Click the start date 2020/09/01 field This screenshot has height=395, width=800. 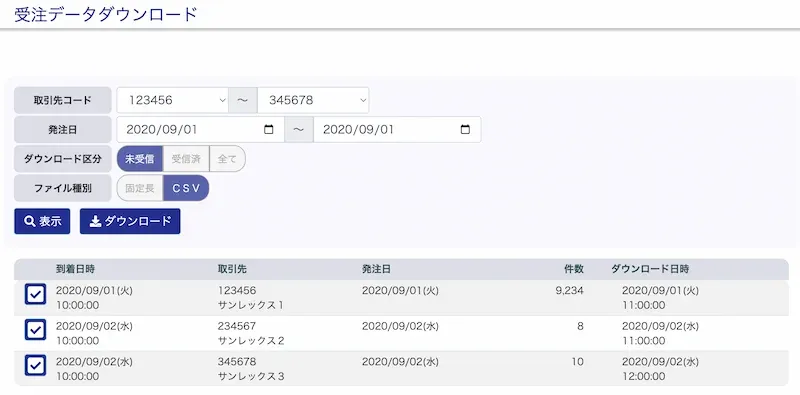(201, 130)
